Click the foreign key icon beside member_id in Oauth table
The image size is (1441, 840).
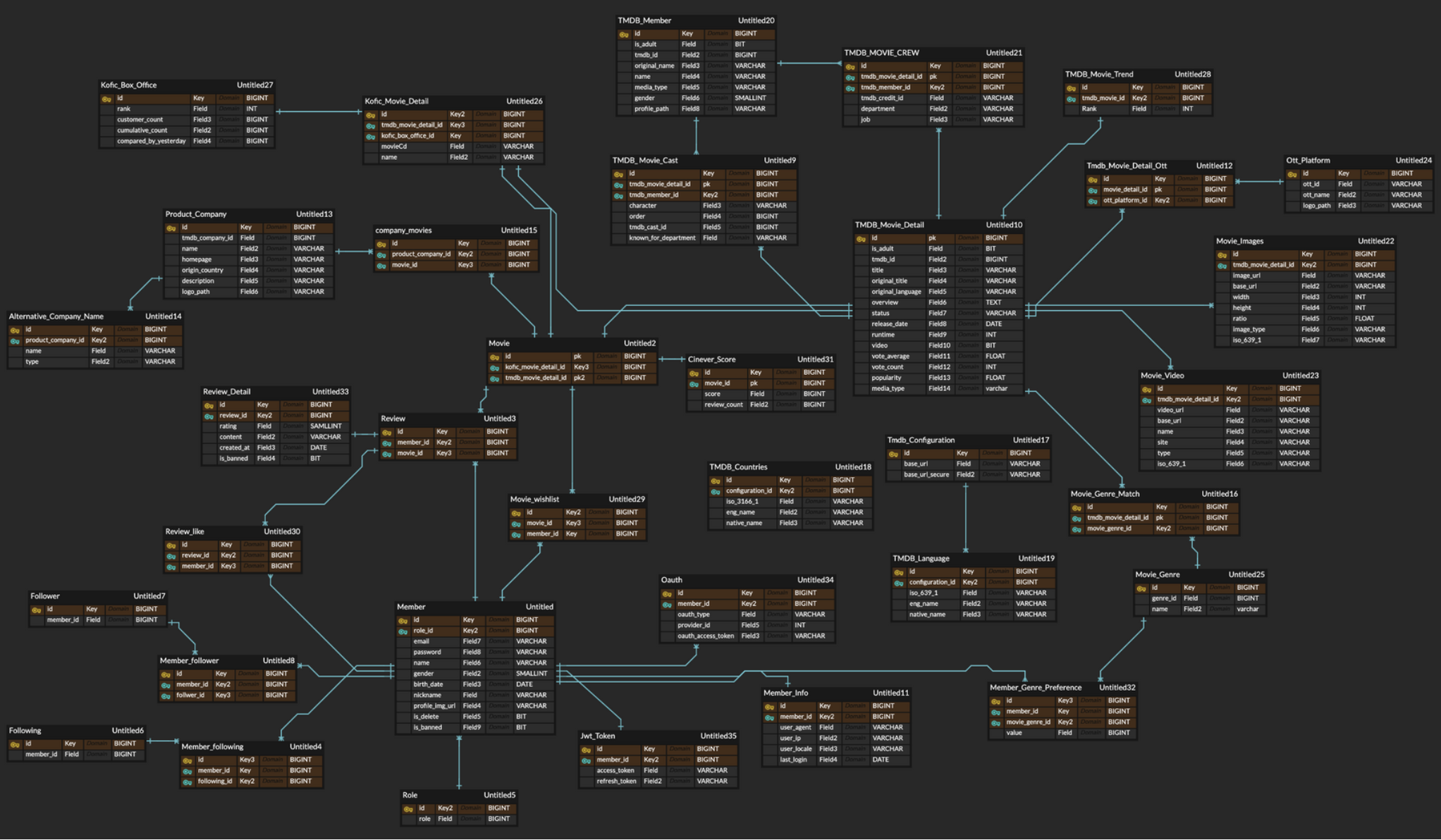(x=667, y=605)
